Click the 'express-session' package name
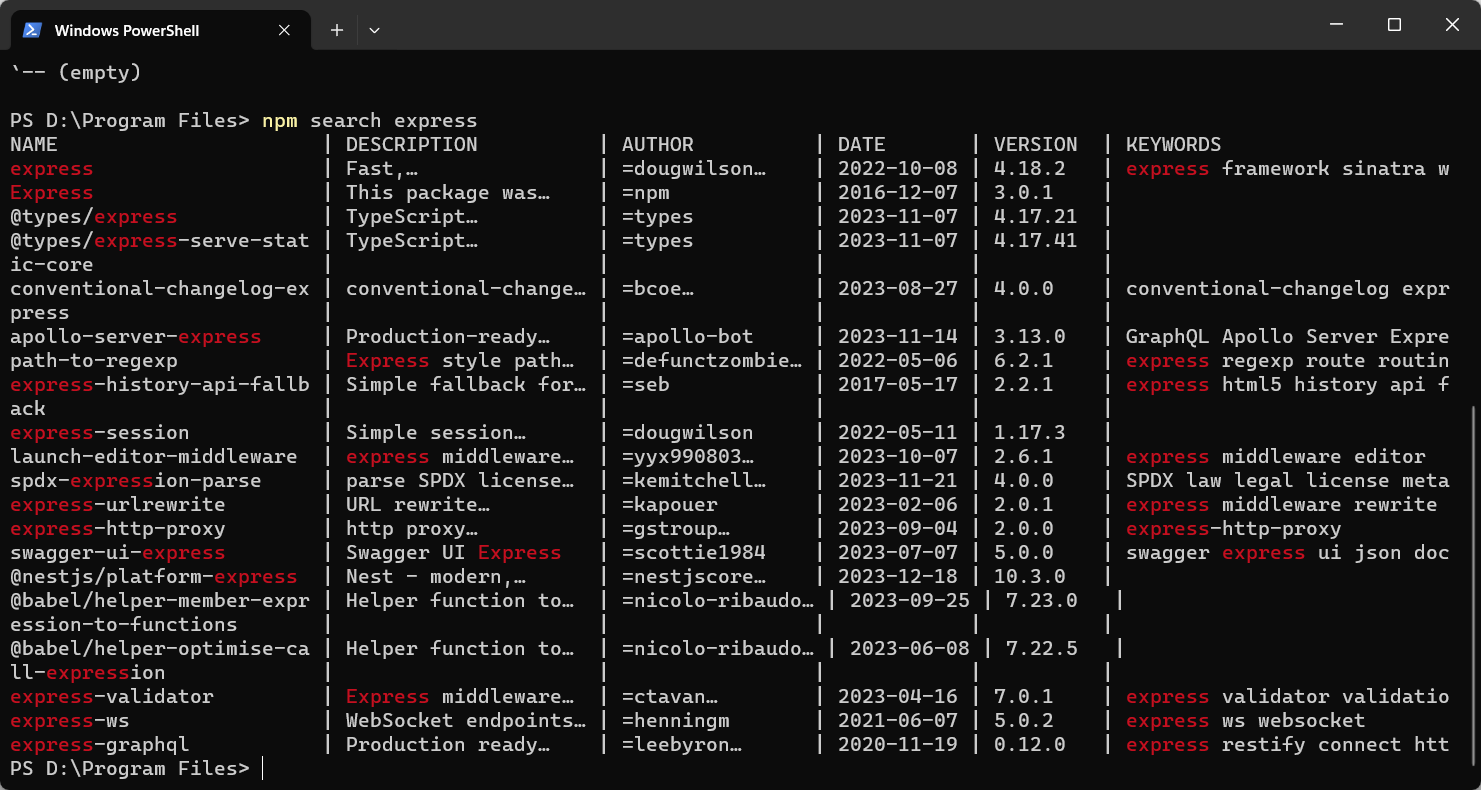Screen dimensions: 1481x790 (x=100, y=433)
